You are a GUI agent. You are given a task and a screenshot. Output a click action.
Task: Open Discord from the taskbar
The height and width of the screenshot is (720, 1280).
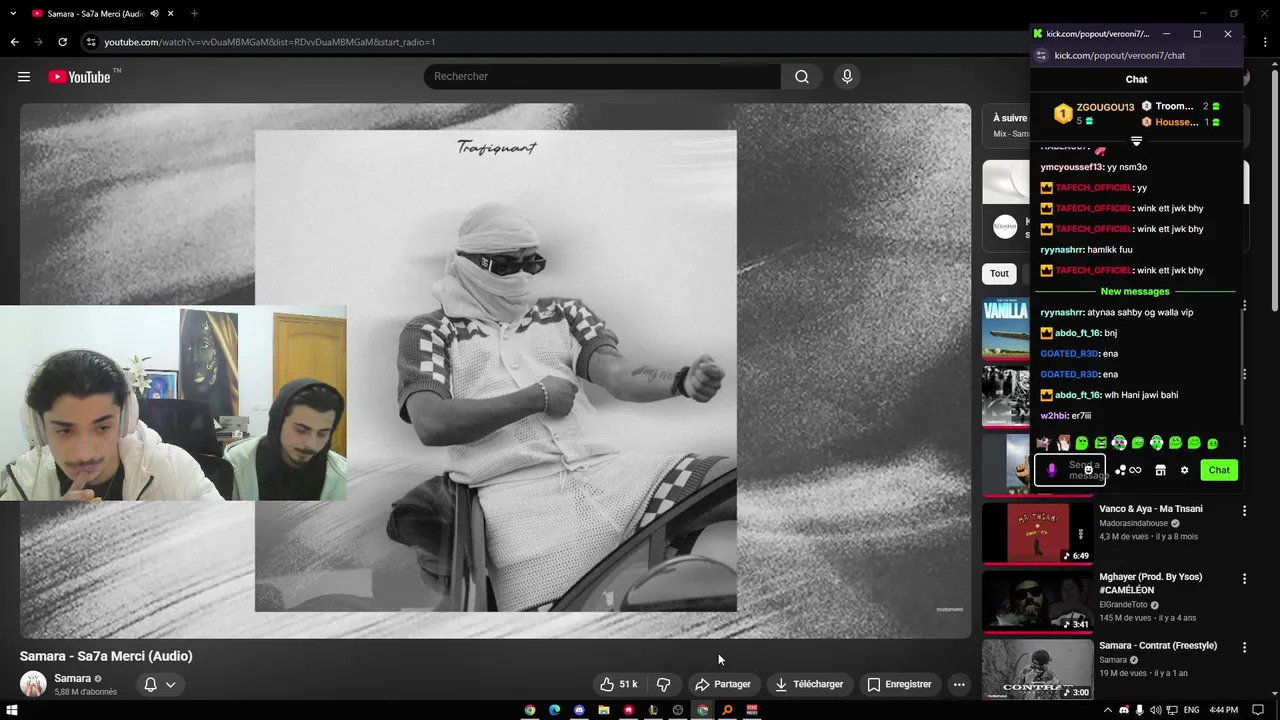pyautogui.click(x=579, y=710)
